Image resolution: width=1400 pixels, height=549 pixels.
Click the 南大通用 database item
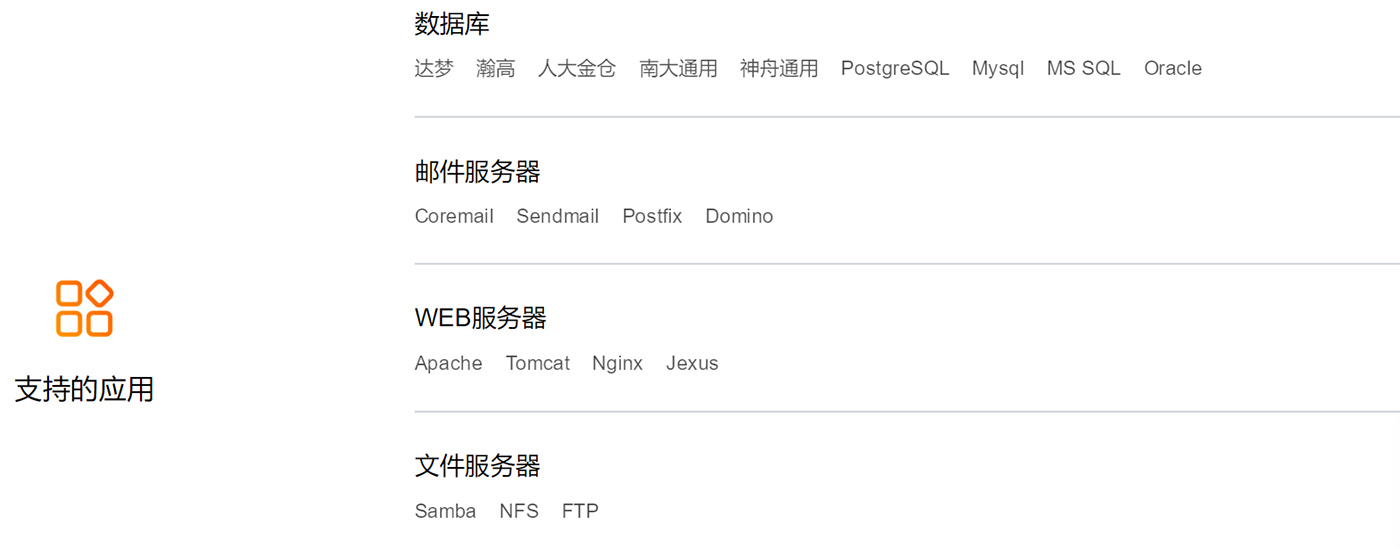click(678, 68)
